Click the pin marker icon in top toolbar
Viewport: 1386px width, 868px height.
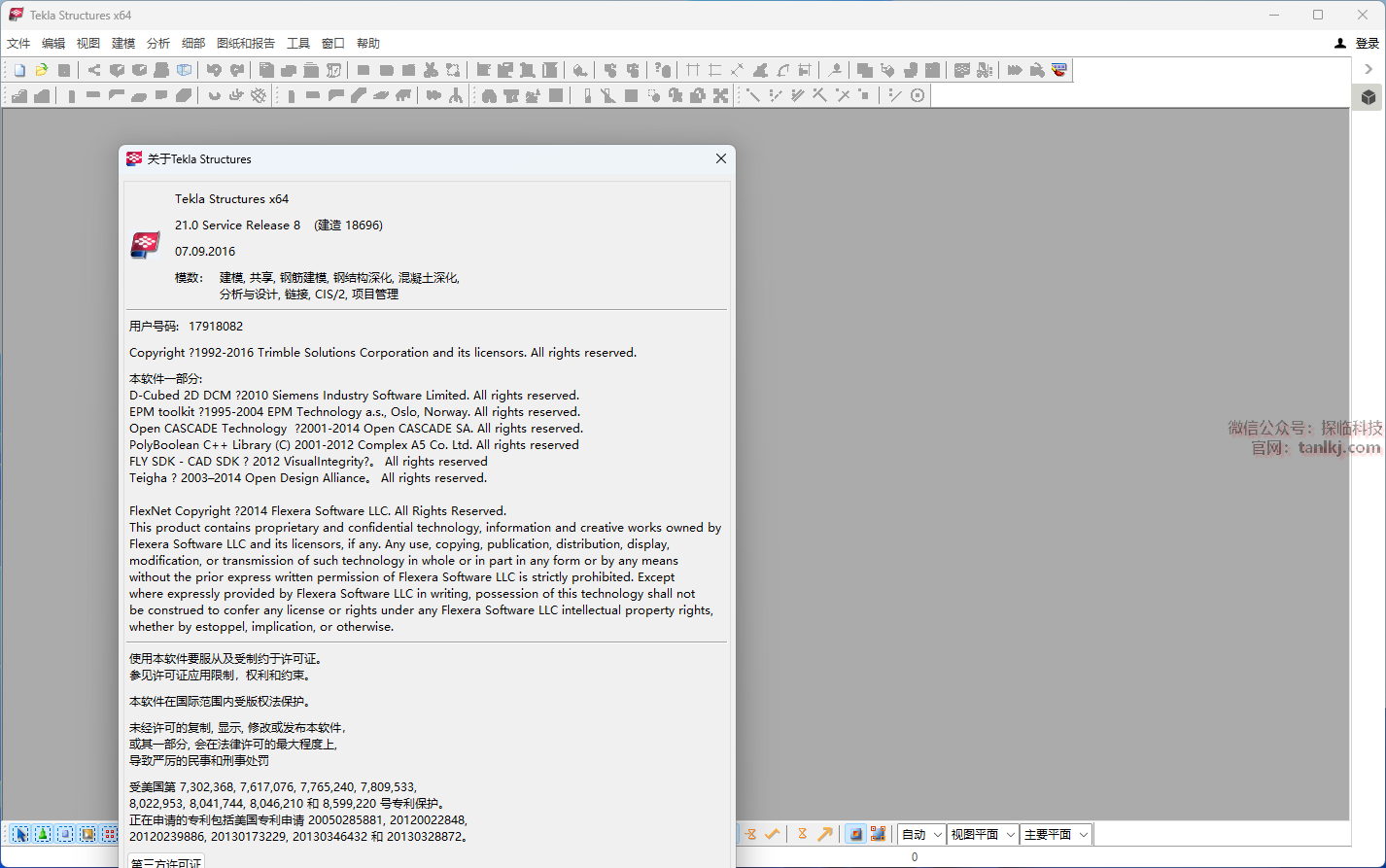pyautogui.click(x=835, y=70)
